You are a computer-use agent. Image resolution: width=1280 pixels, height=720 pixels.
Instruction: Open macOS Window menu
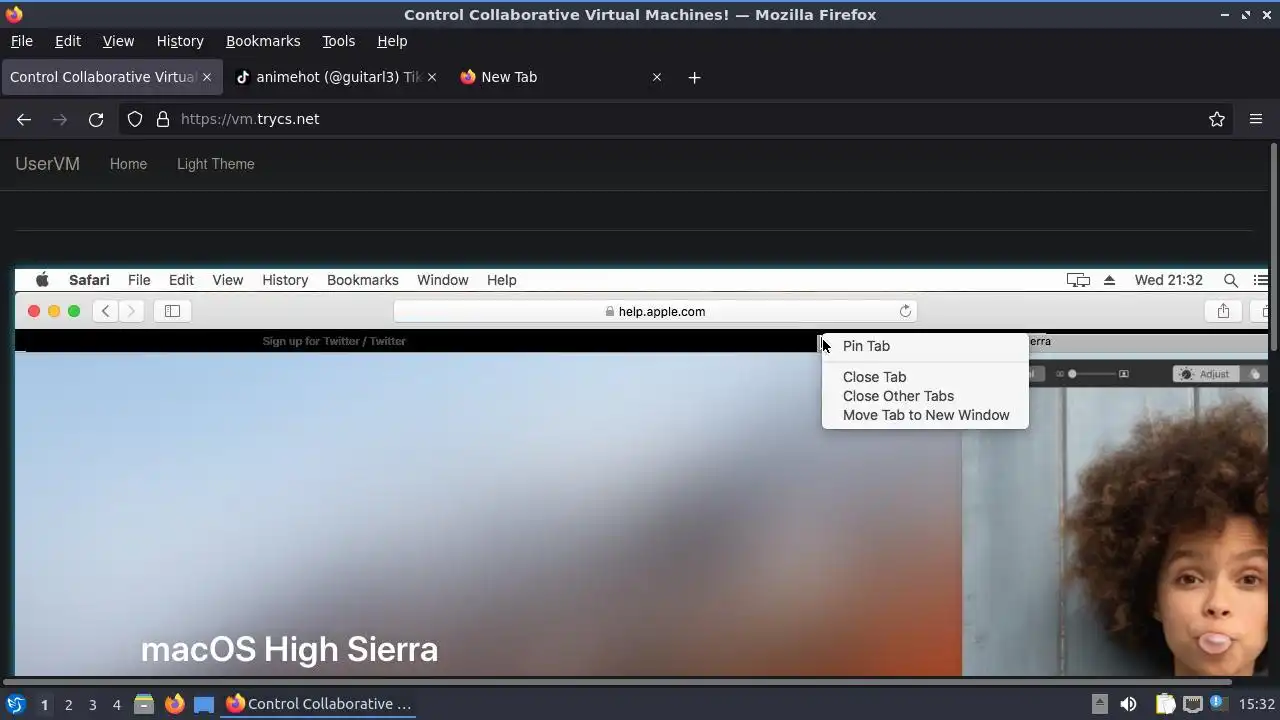443,280
